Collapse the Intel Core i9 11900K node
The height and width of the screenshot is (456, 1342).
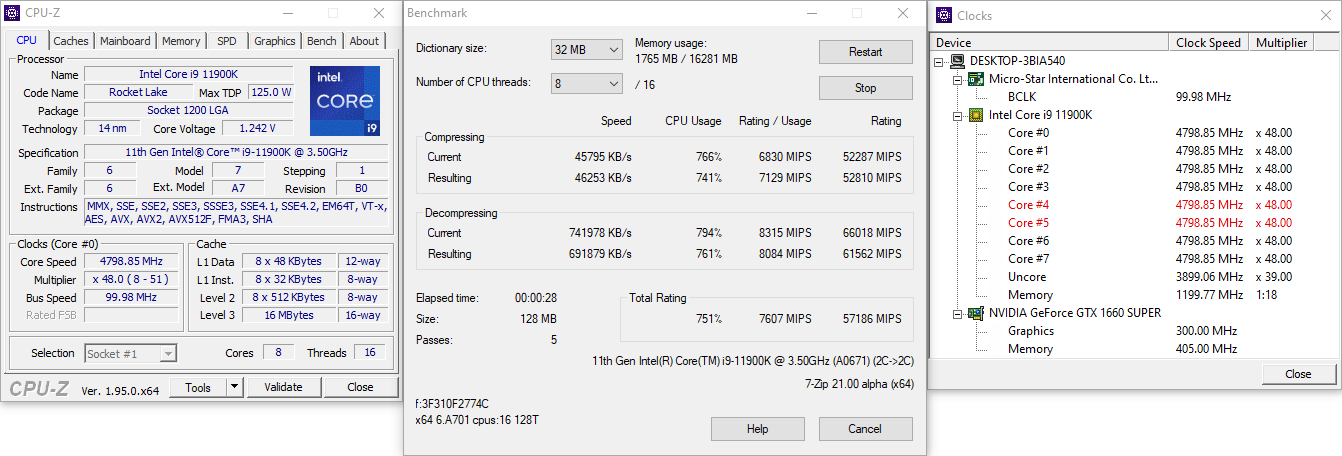957,115
